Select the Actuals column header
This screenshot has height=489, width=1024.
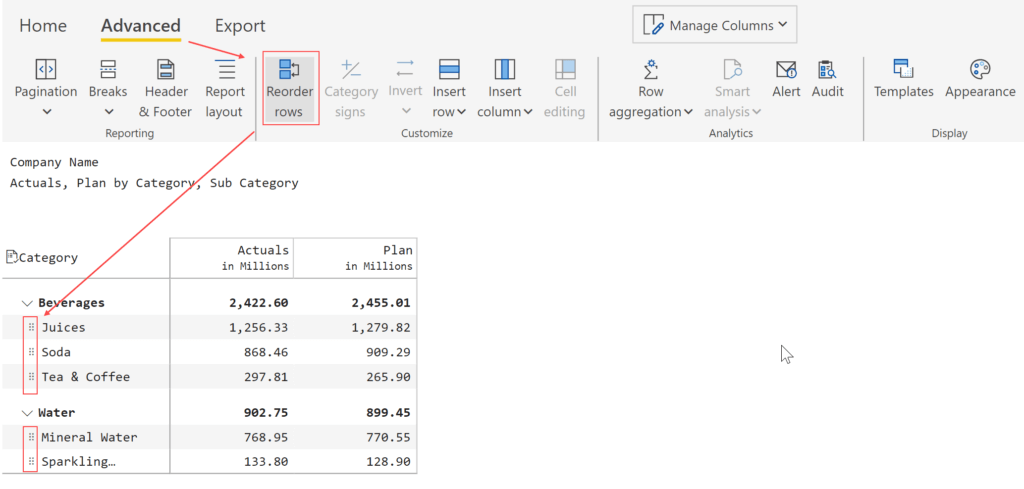[232, 258]
